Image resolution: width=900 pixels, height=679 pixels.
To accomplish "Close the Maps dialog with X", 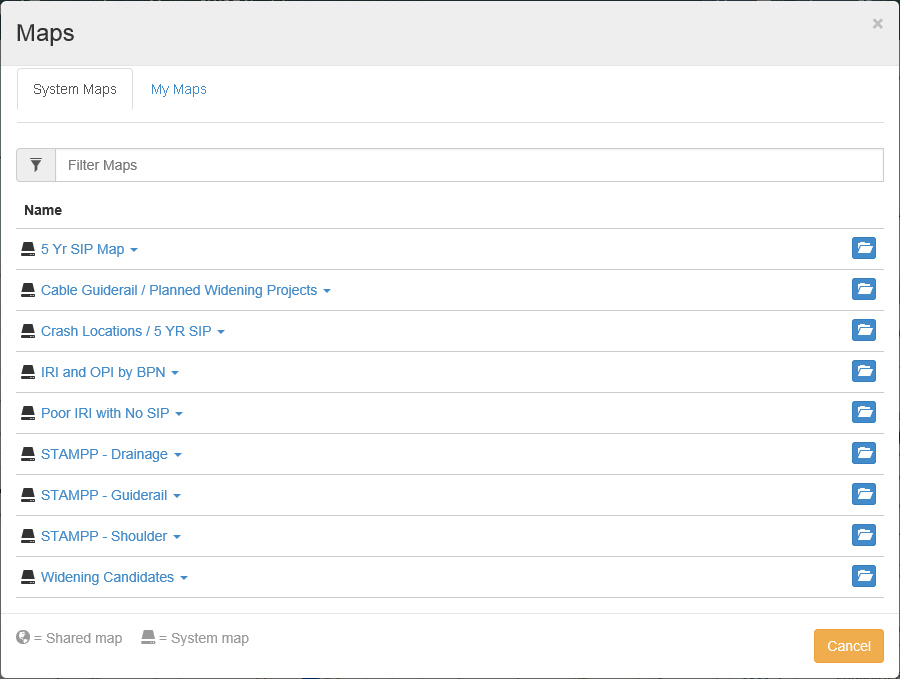I will point(877,24).
